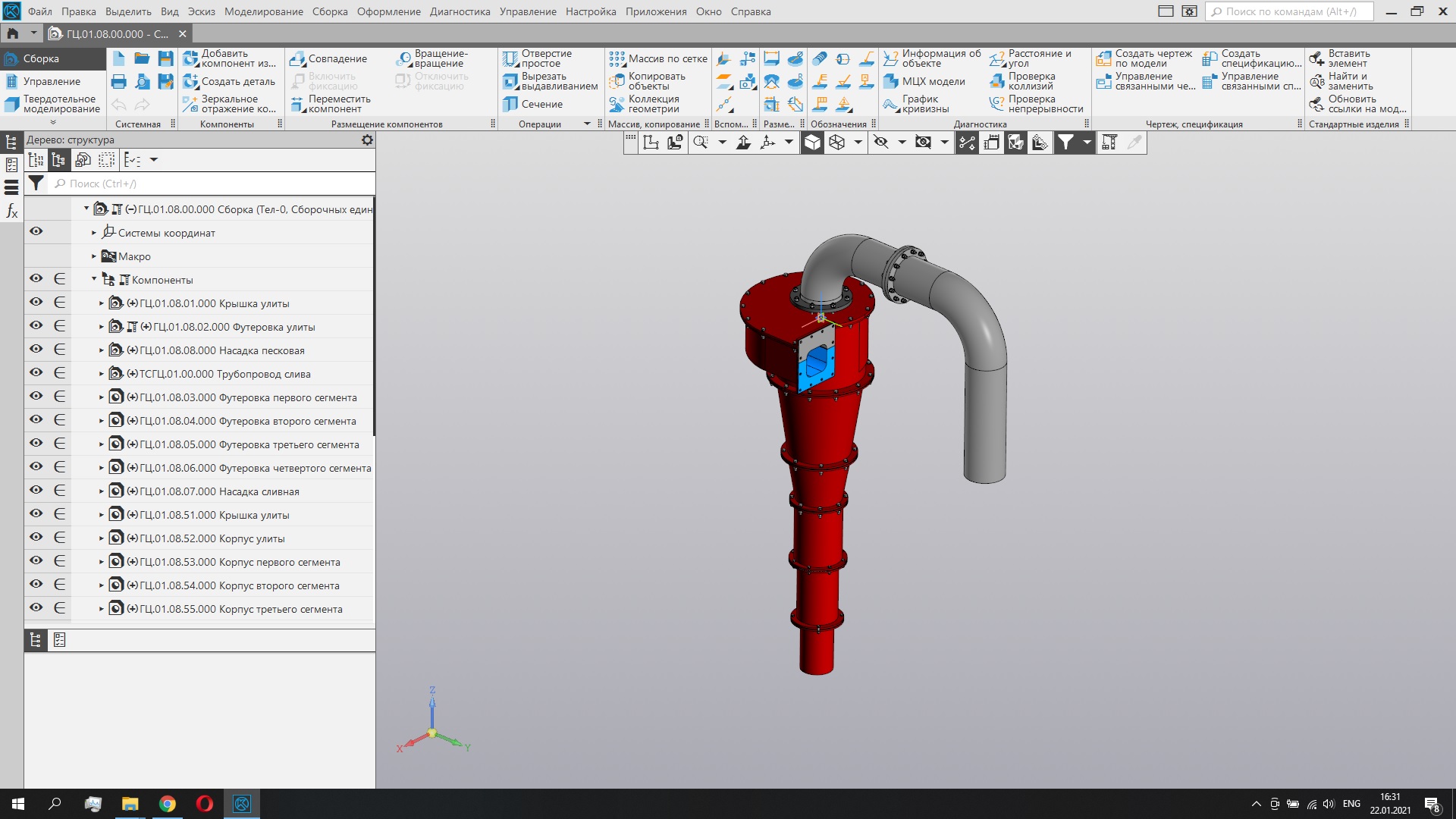Hide the Системы координат item

36,232
